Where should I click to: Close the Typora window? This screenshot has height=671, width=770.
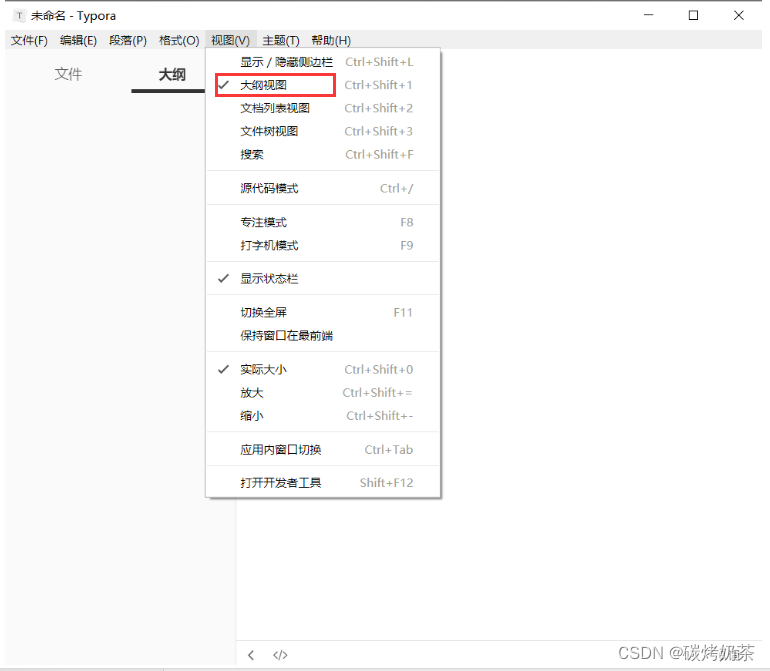[x=739, y=15]
